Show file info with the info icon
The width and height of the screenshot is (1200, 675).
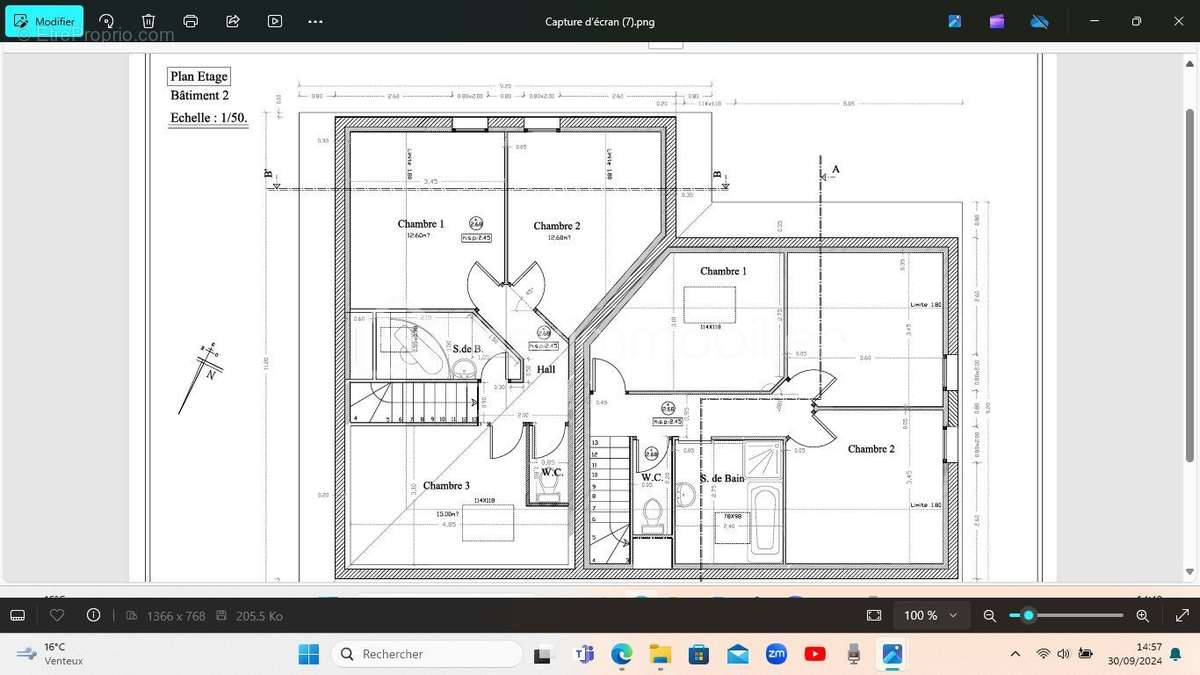tap(94, 615)
